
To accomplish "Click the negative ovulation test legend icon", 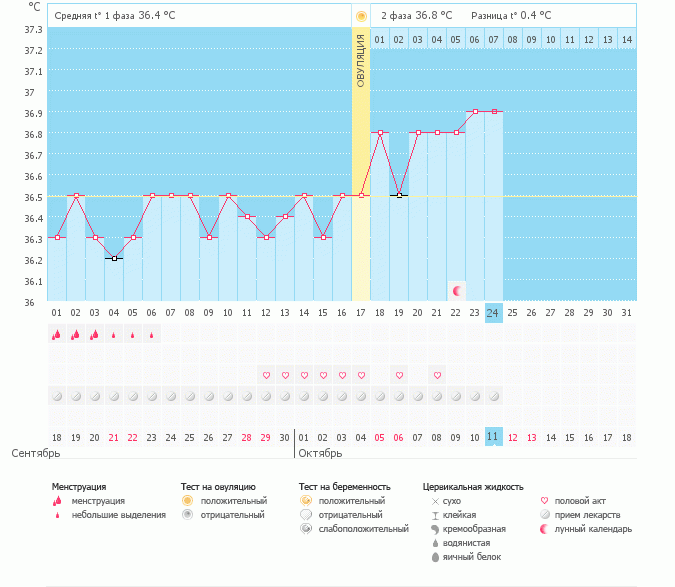I will 187,515.
